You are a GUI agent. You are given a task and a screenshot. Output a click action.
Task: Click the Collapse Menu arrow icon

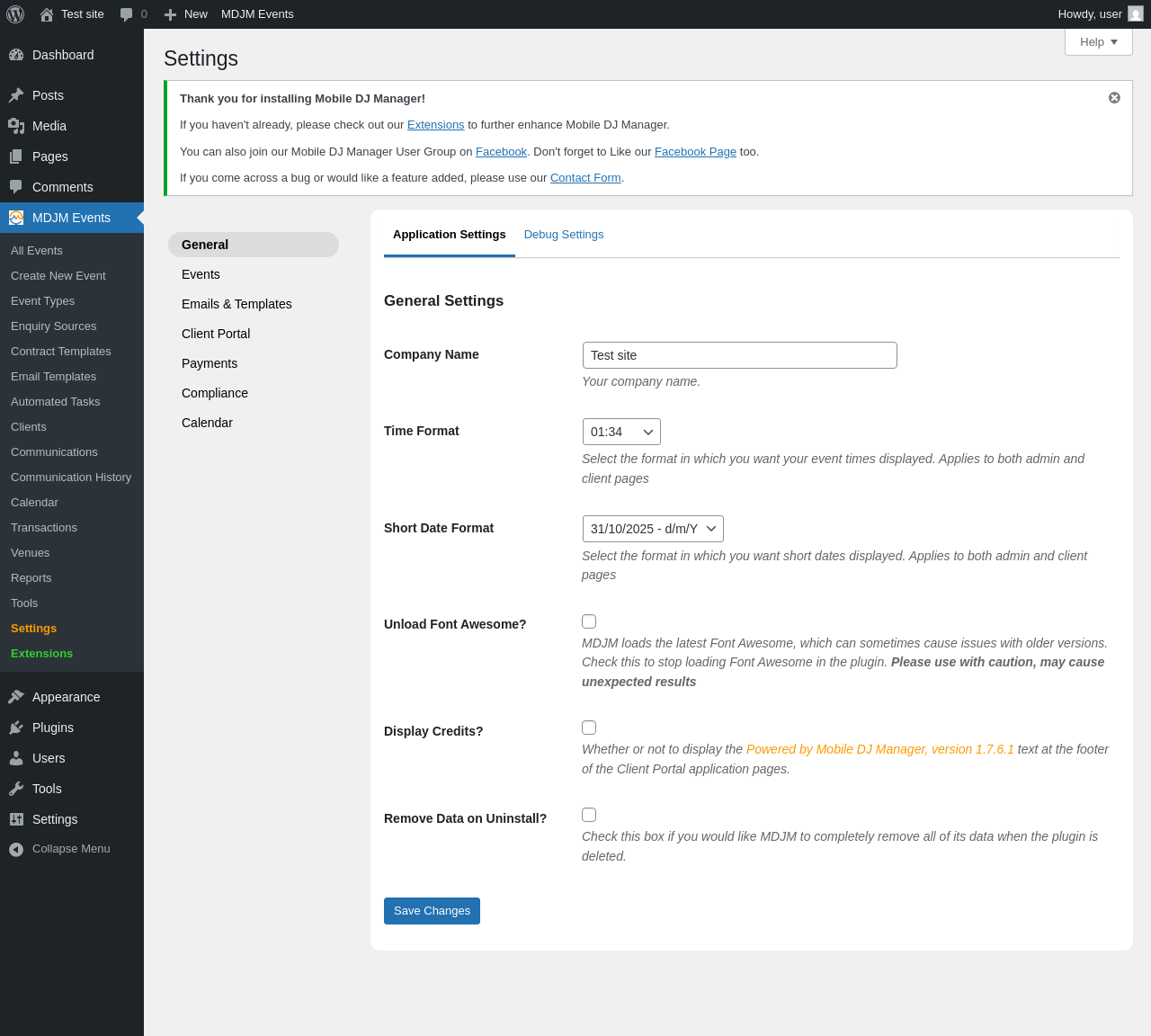click(x=16, y=849)
